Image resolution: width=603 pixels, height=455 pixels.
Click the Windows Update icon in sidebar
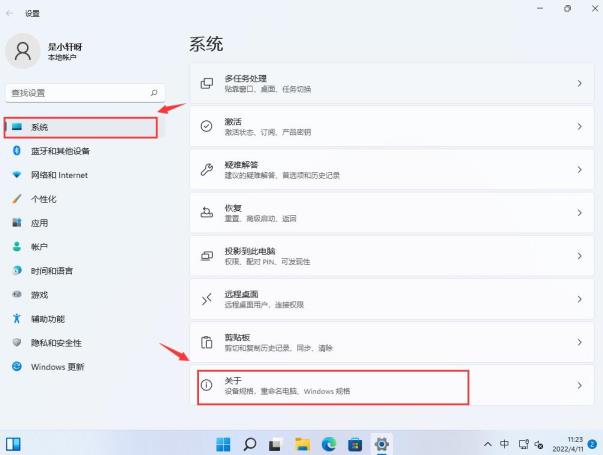pos(17,366)
